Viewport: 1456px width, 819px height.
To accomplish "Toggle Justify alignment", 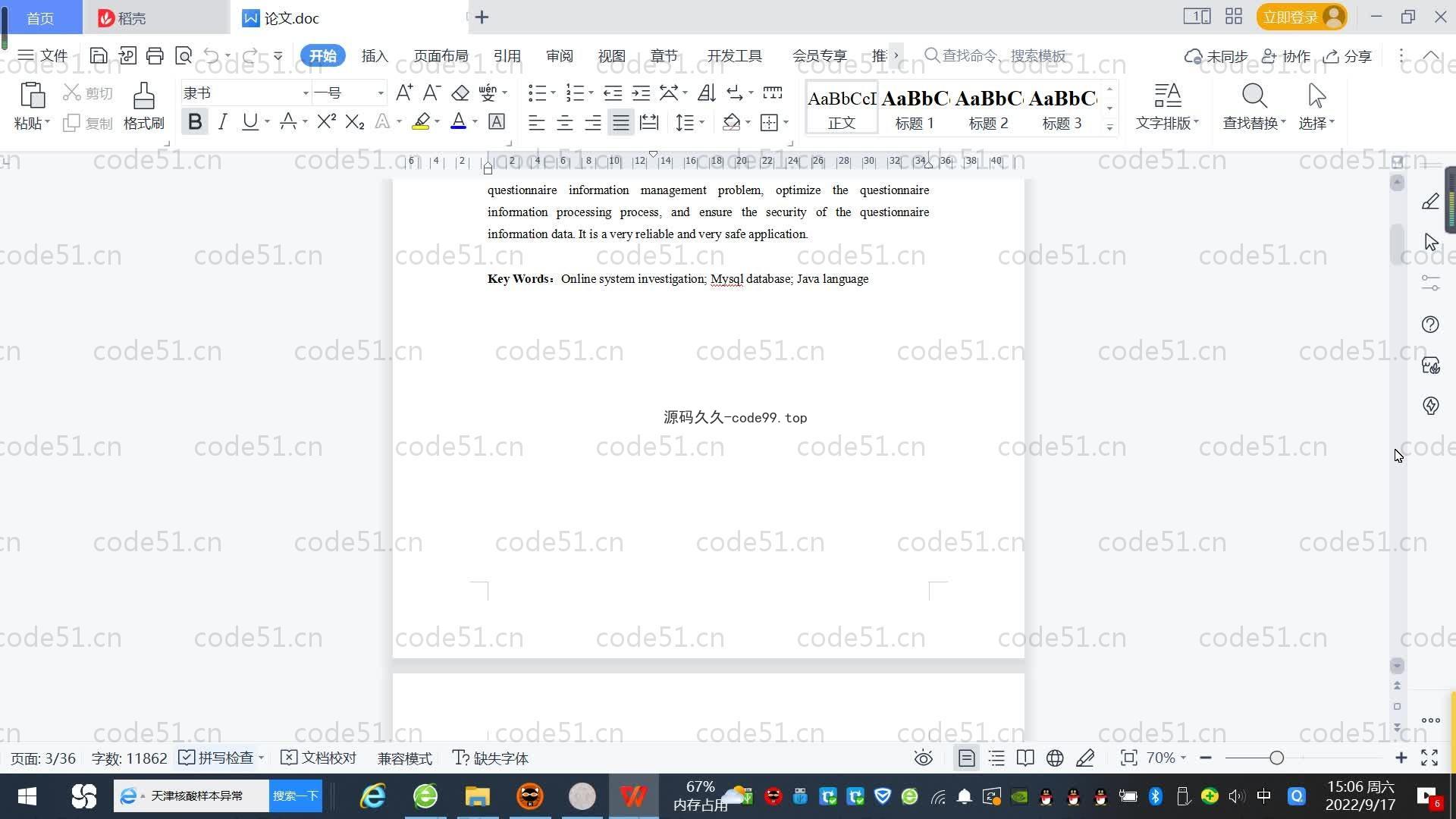I will [x=621, y=122].
